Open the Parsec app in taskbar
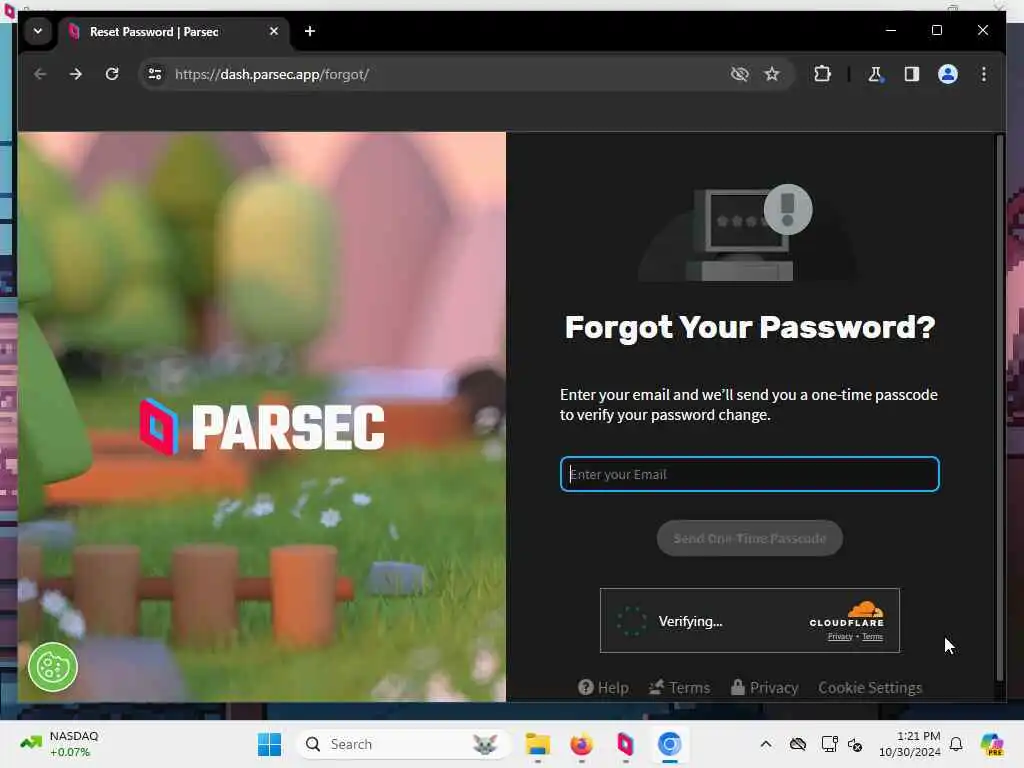 (x=625, y=744)
